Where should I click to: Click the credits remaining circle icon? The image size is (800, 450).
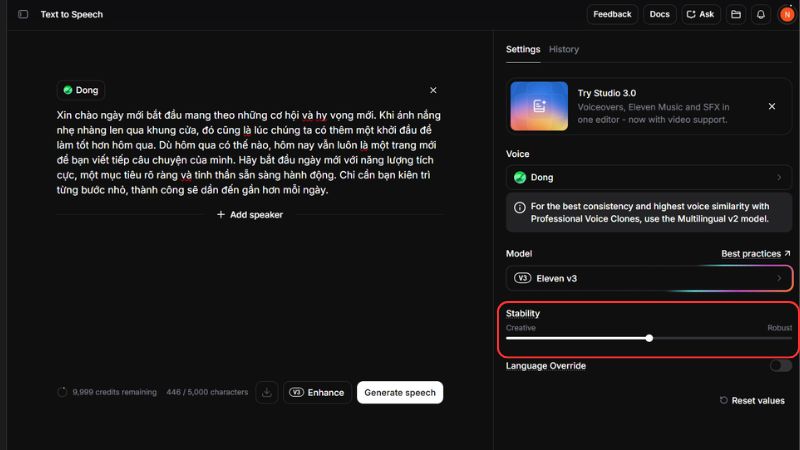pyautogui.click(x=62, y=392)
